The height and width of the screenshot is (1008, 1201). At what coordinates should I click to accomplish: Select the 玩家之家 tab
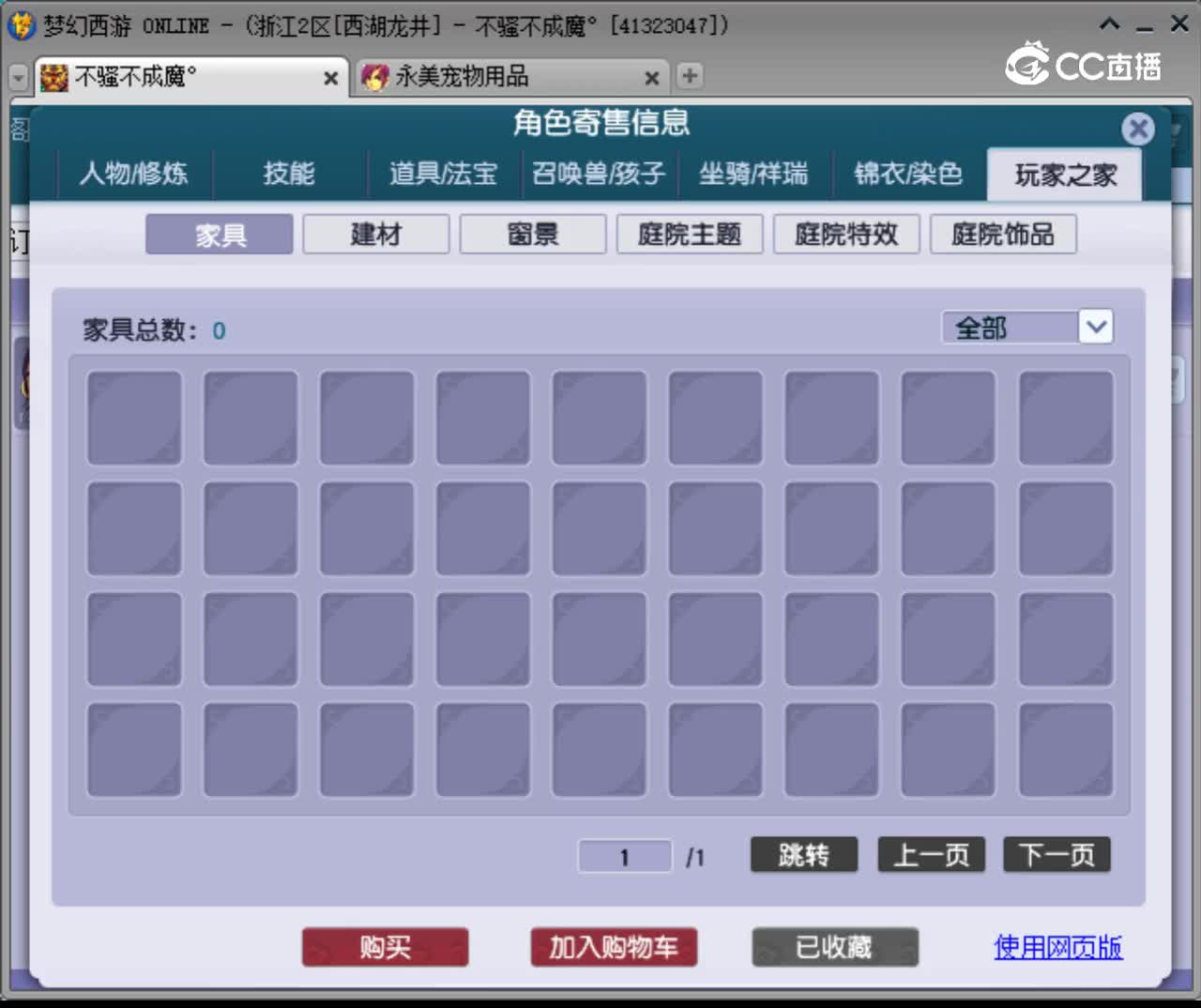pos(1065,175)
